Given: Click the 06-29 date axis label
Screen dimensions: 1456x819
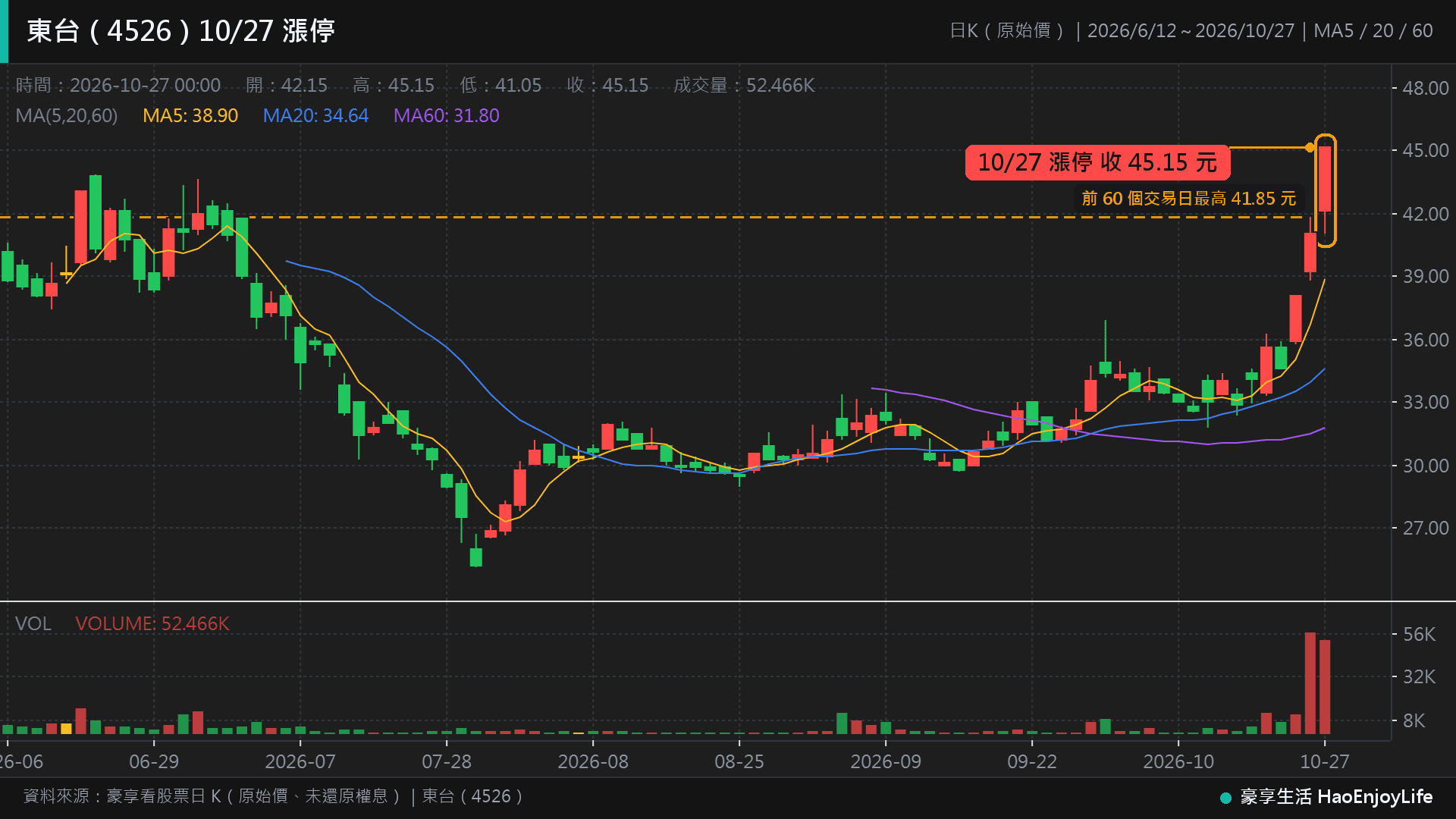Looking at the screenshot, I should pyautogui.click(x=154, y=761).
